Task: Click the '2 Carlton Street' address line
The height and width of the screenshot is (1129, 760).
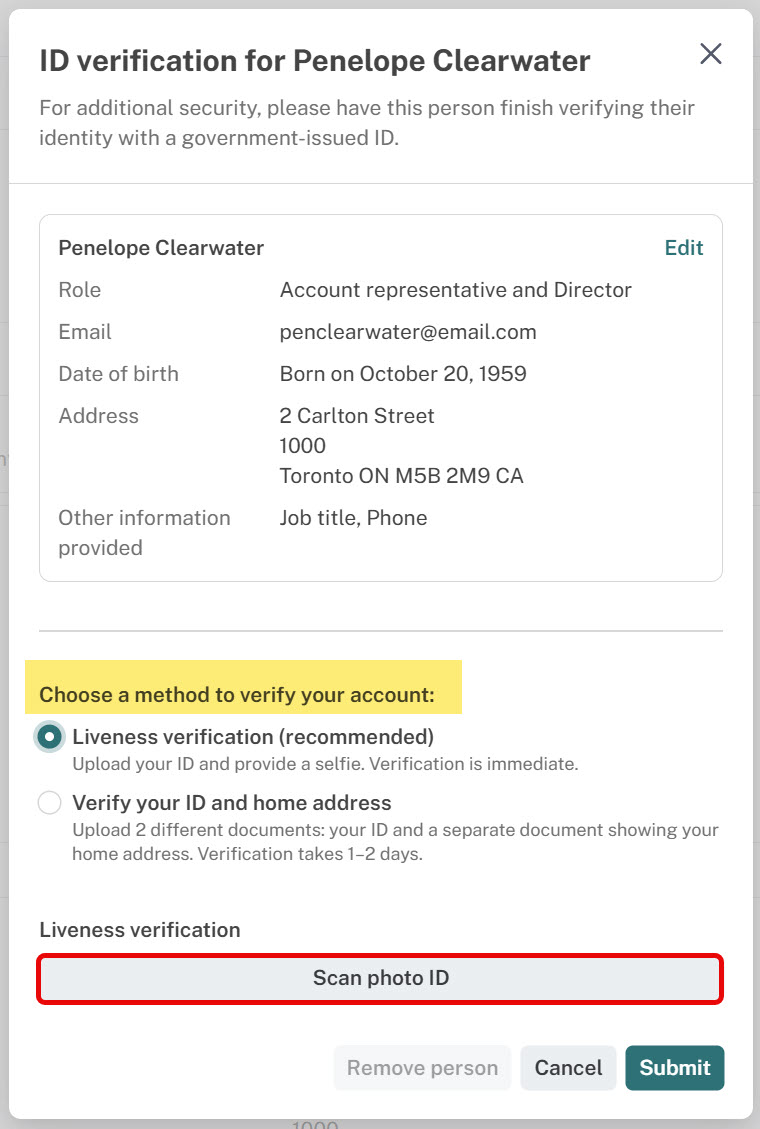Action: [x=357, y=415]
